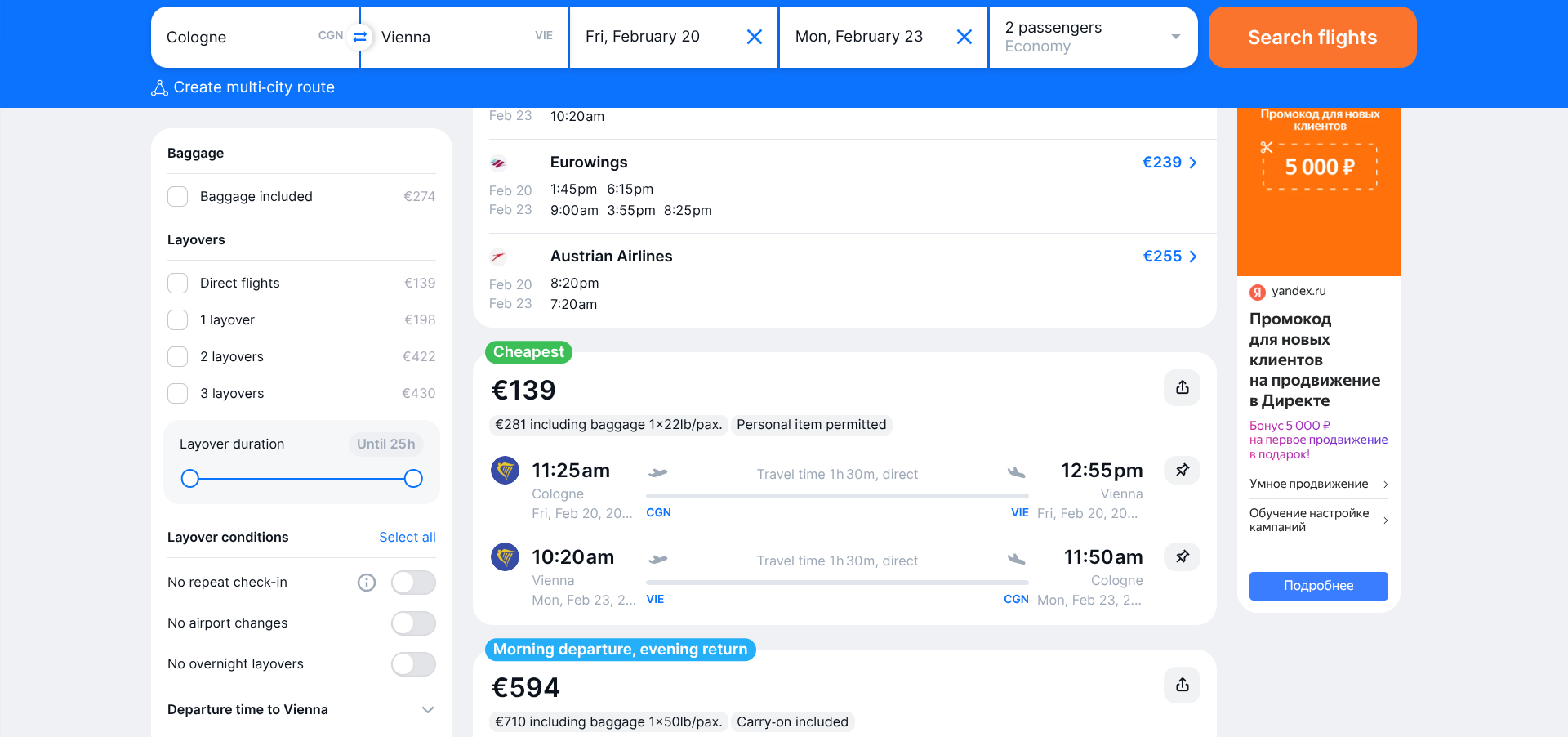Pin the 11:25am Cologne to Vienna flight
The width and height of the screenshot is (1568, 737).
[x=1182, y=470]
